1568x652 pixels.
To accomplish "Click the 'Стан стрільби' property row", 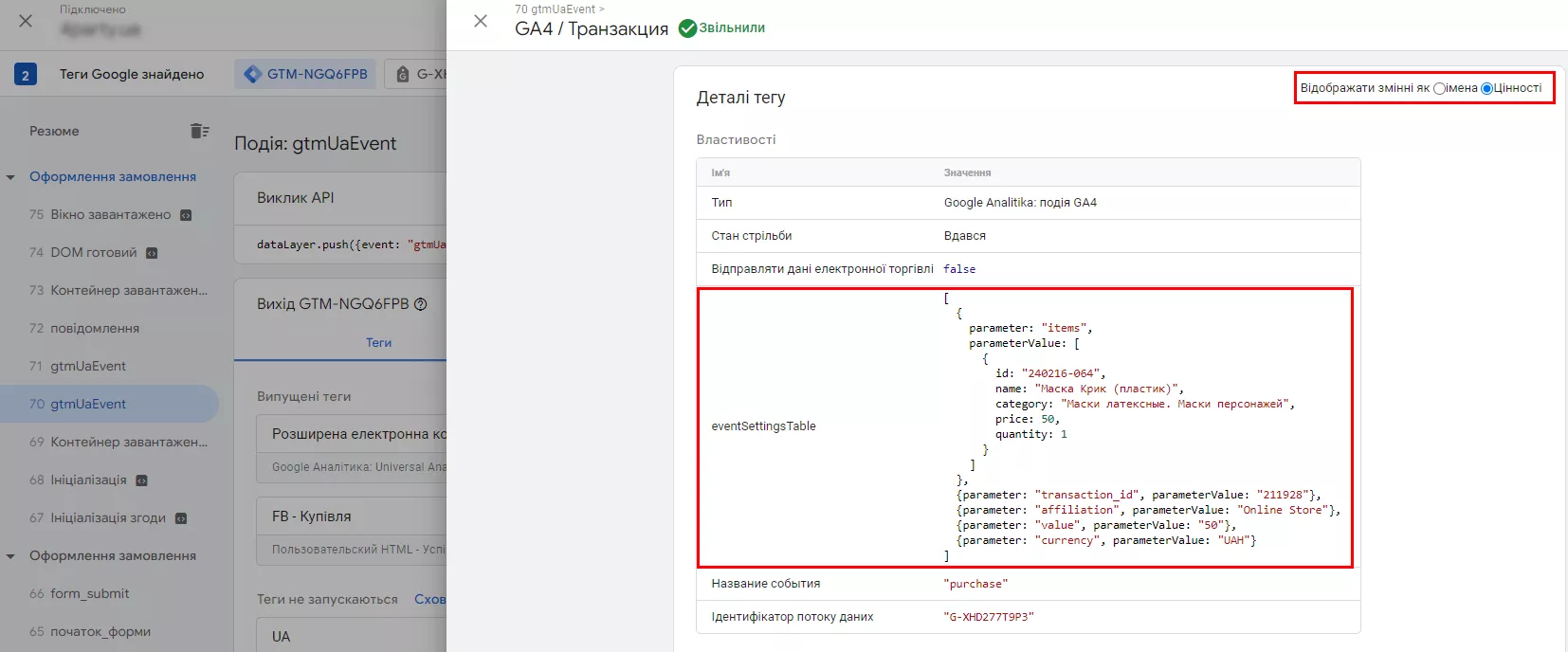I will (1029, 236).
